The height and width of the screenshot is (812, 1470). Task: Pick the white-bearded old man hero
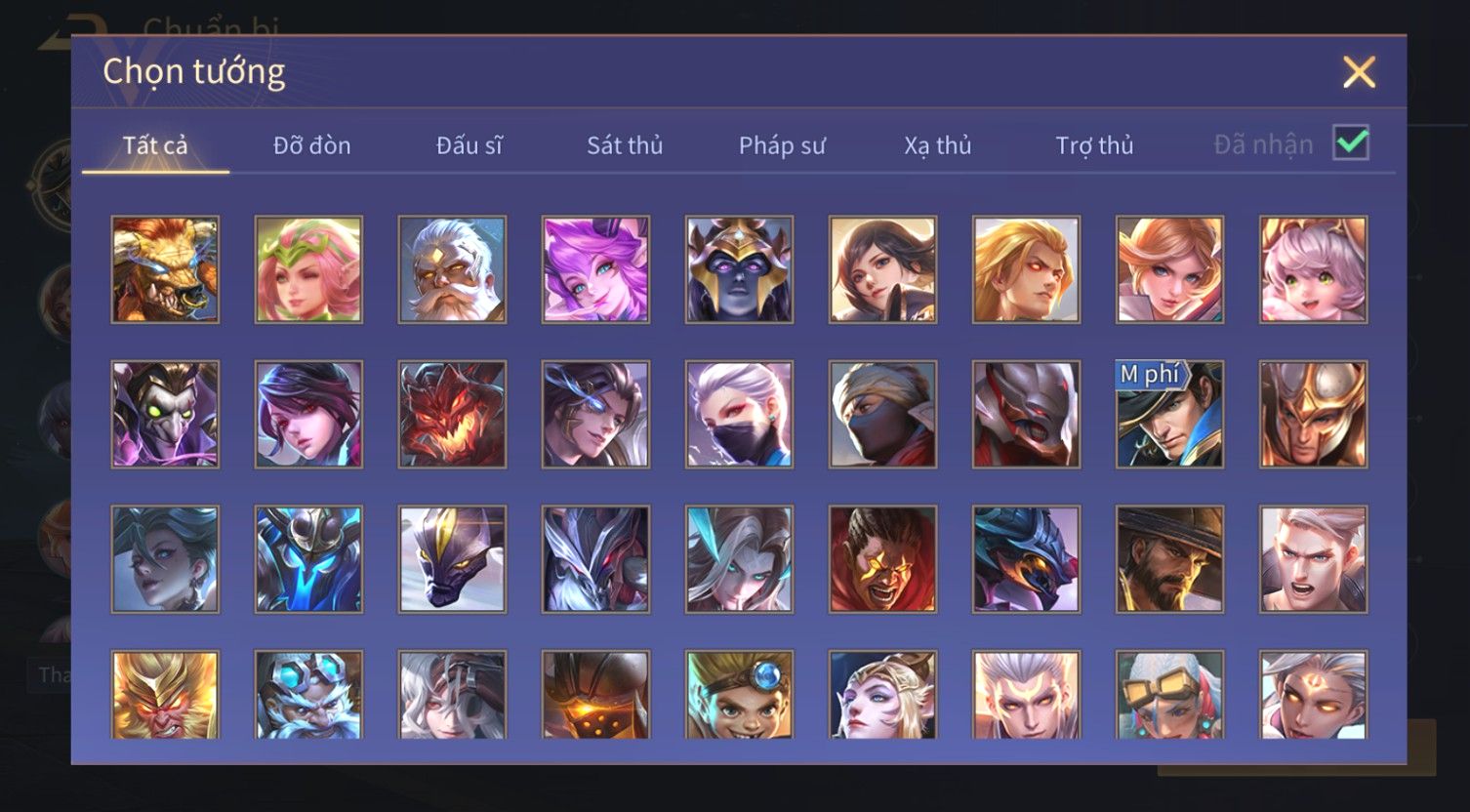pyautogui.click(x=452, y=269)
